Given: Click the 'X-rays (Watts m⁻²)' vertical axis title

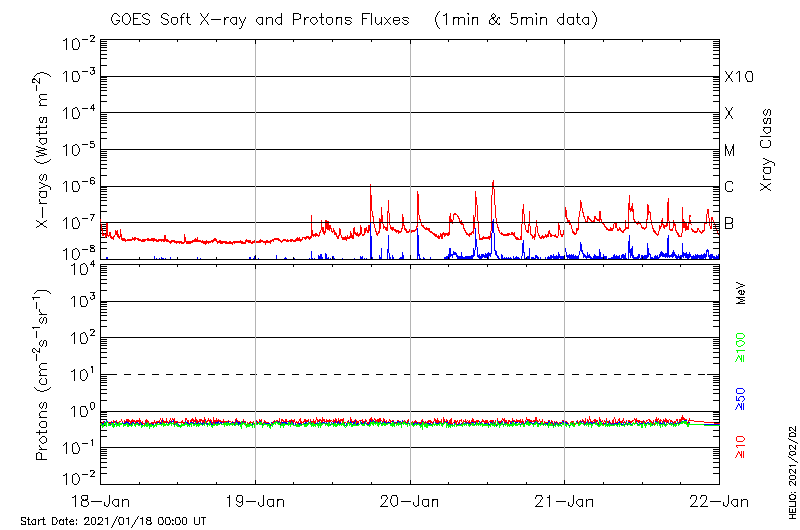Looking at the screenshot, I should coord(43,150).
